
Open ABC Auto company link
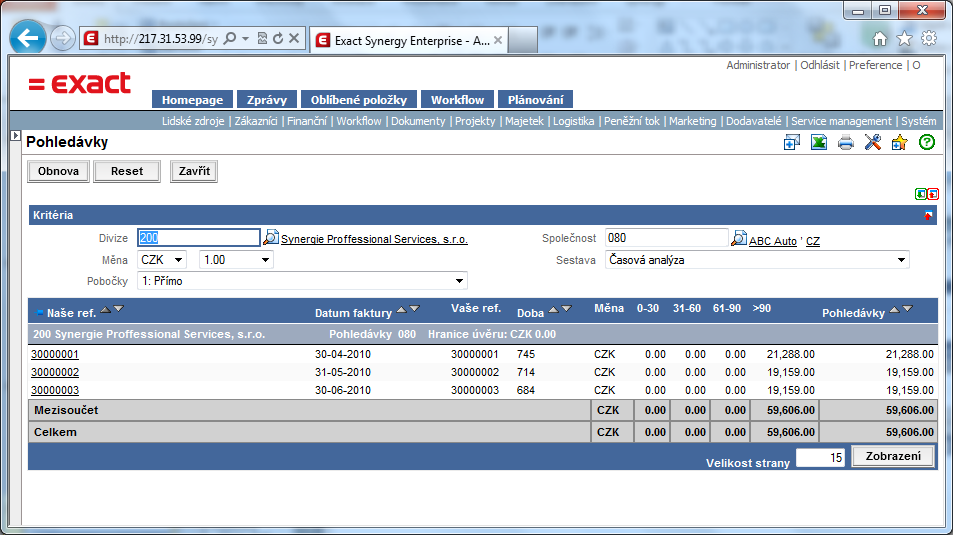point(772,241)
